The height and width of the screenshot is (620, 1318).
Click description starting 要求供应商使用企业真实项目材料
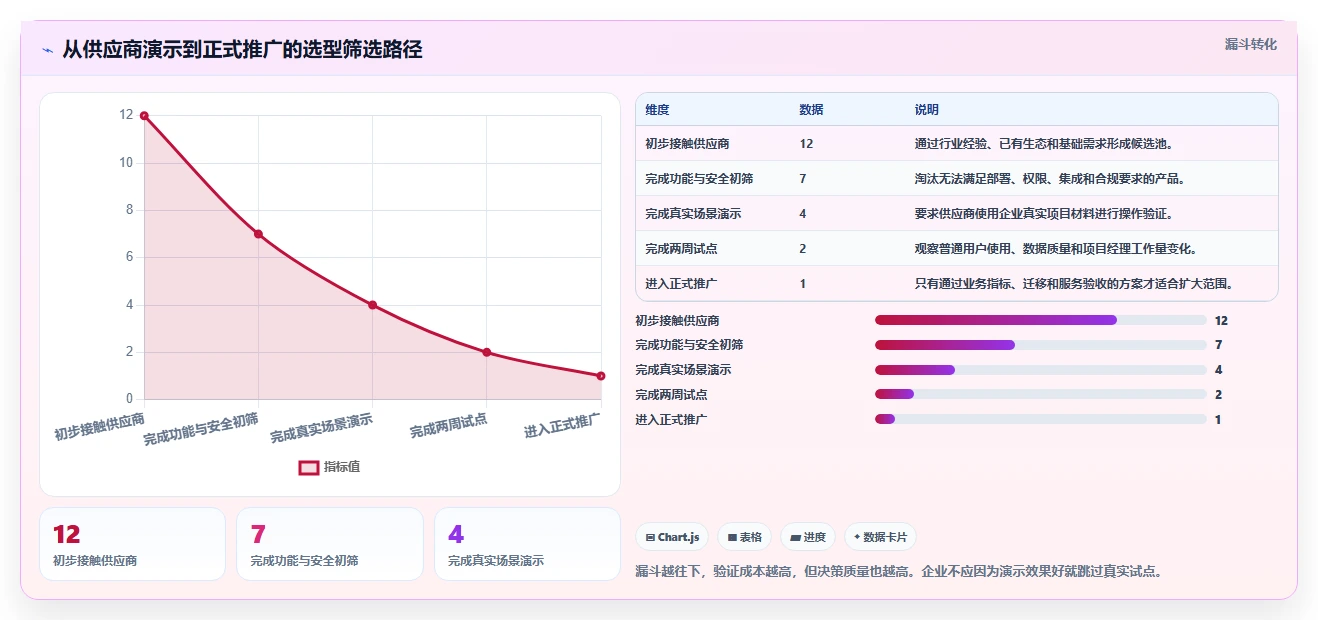1044,214
